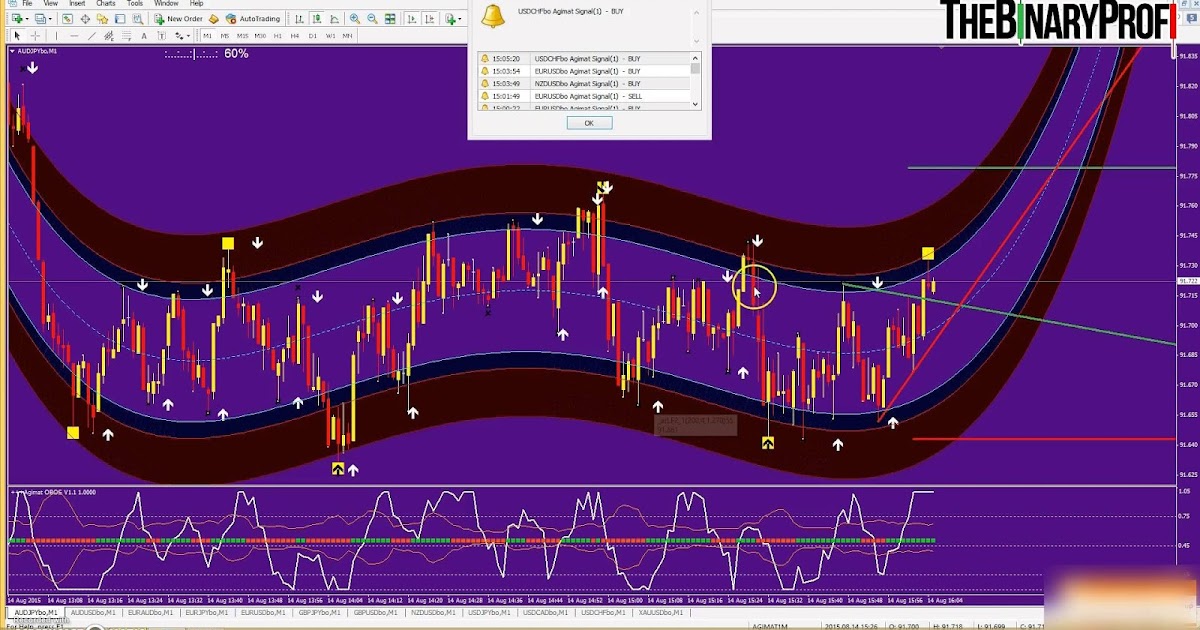
Task: Click the New Chart toolbar icon
Action: pyautogui.click(x=15, y=18)
